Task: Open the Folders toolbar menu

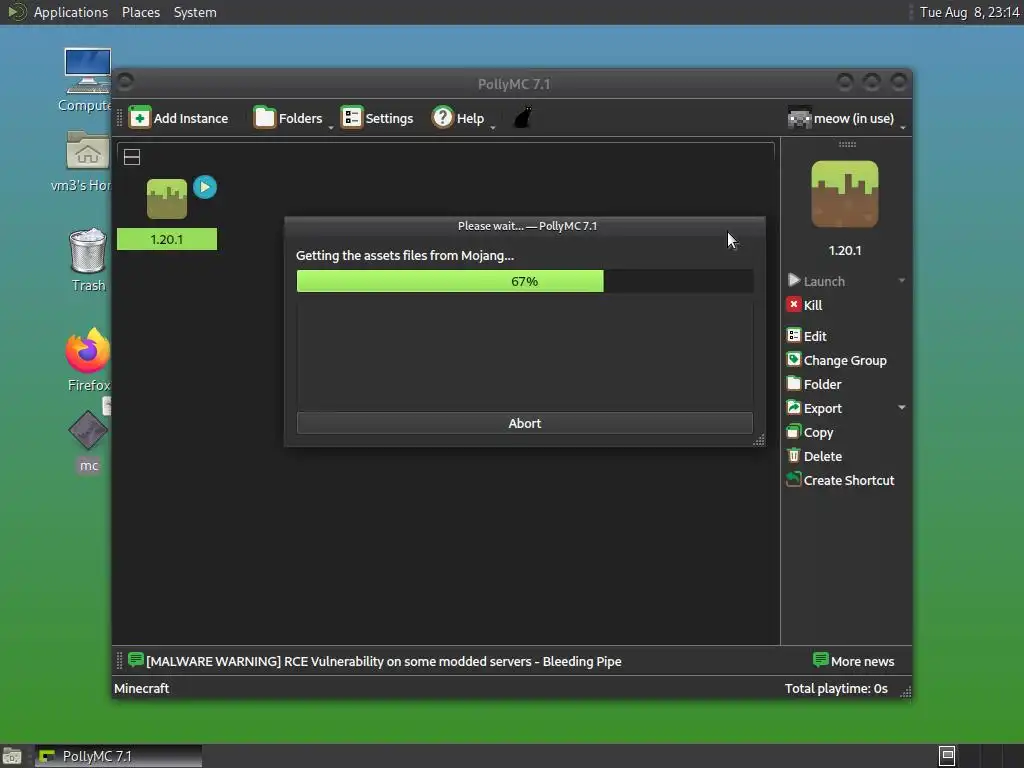Action: pyautogui.click(x=288, y=118)
